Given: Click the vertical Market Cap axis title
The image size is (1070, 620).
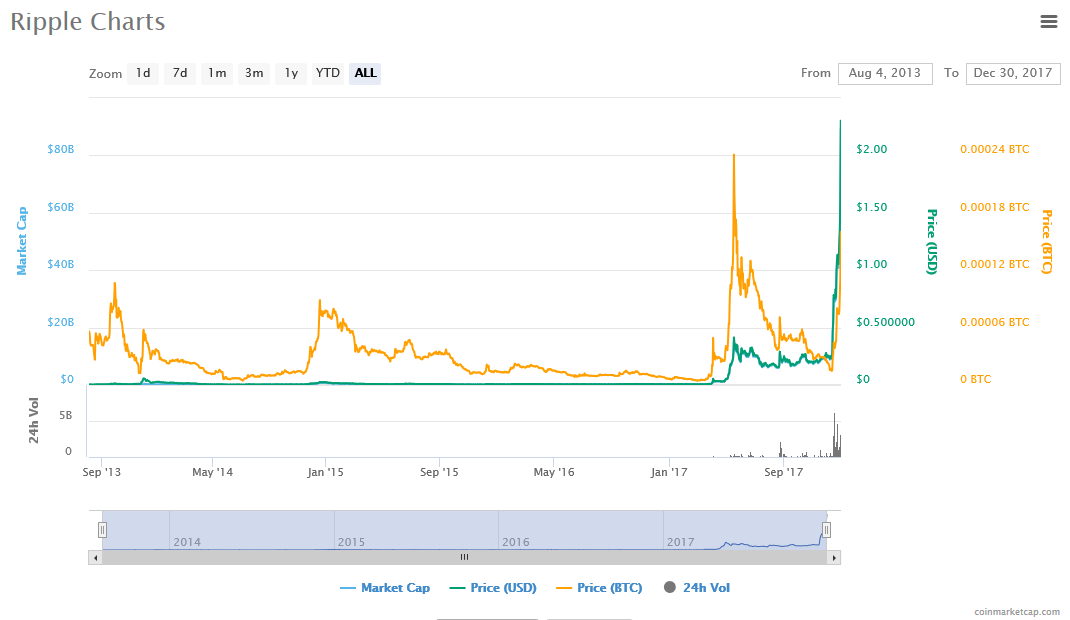Looking at the screenshot, I should click(23, 241).
